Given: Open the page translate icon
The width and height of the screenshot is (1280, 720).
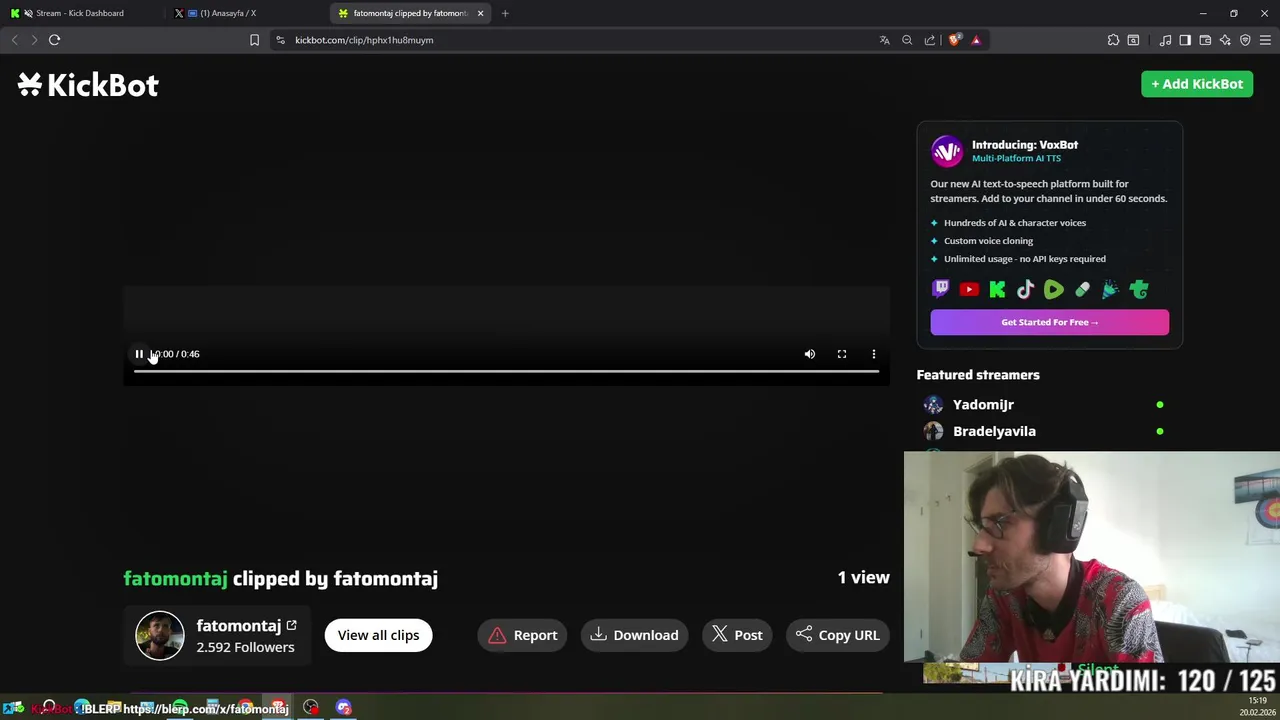Looking at the screenshot, I should click(884, 40).
